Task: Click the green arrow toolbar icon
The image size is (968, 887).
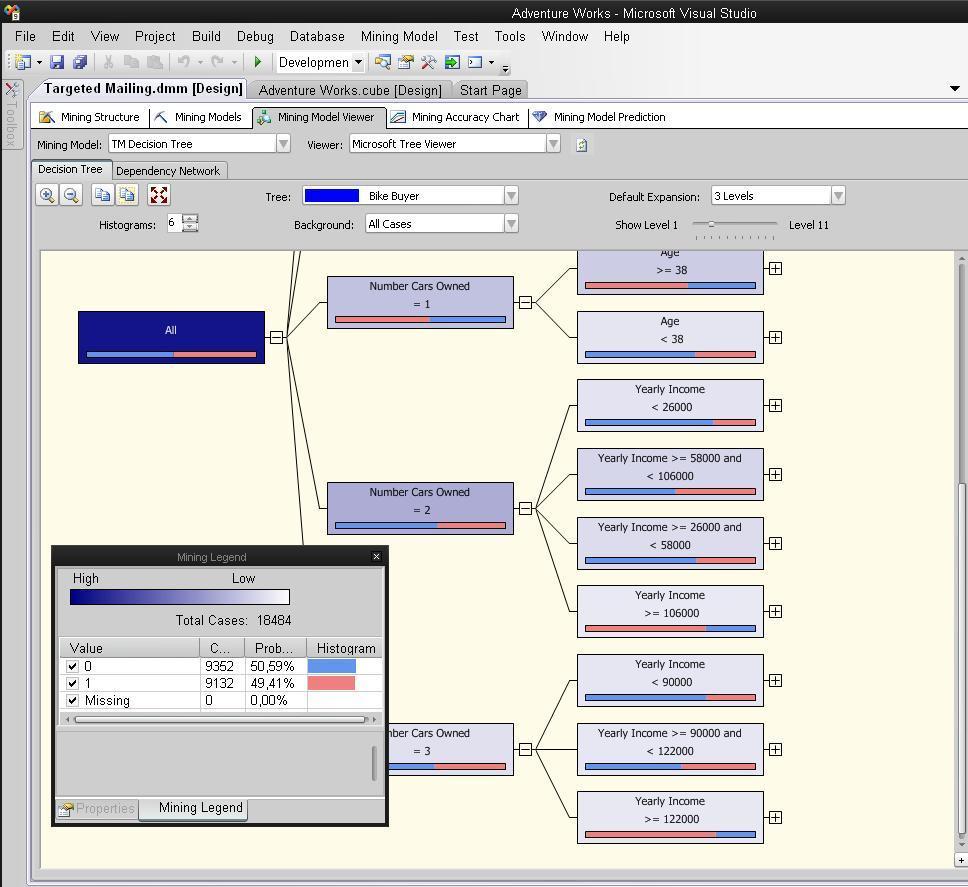Action: coord(452,62)
